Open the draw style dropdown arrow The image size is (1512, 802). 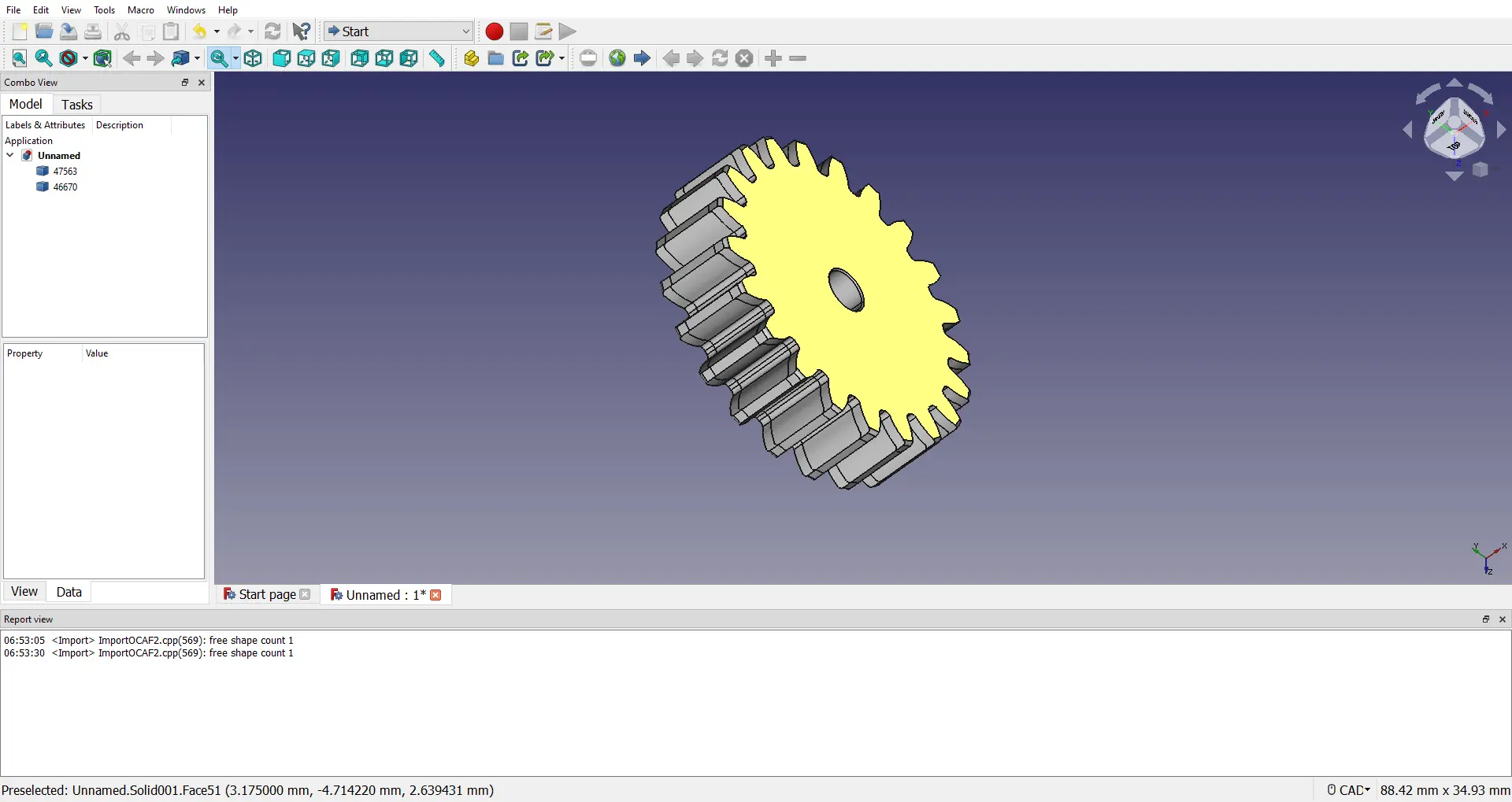click(x=85, y=58)
